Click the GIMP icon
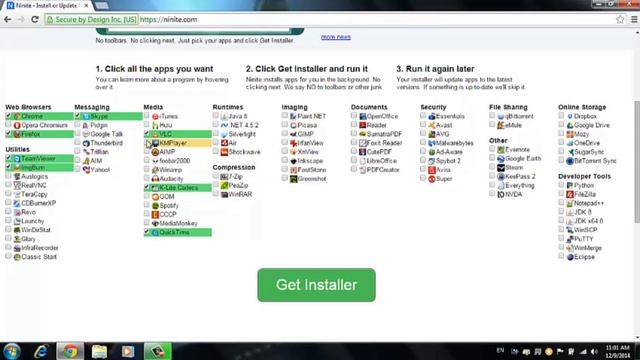The width and height of the screenshot is (640, 360). coord(293,134)
